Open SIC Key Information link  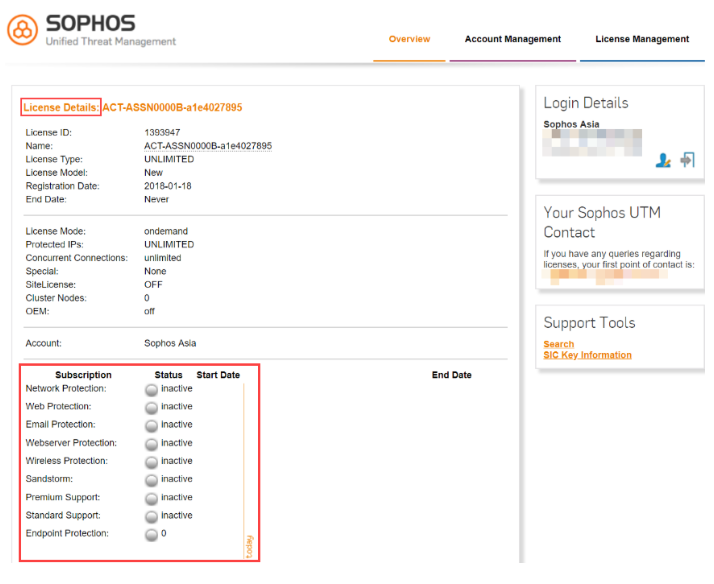587,355
